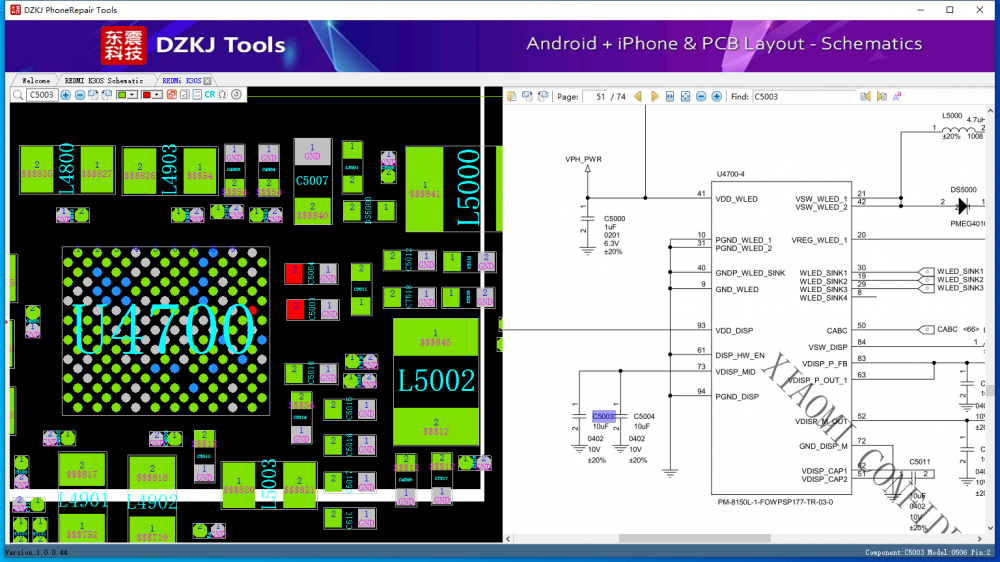This screenshot has width=1000, height=562.
Task: Click the PCB zoom out icon
Action: (x=80, y=95)
